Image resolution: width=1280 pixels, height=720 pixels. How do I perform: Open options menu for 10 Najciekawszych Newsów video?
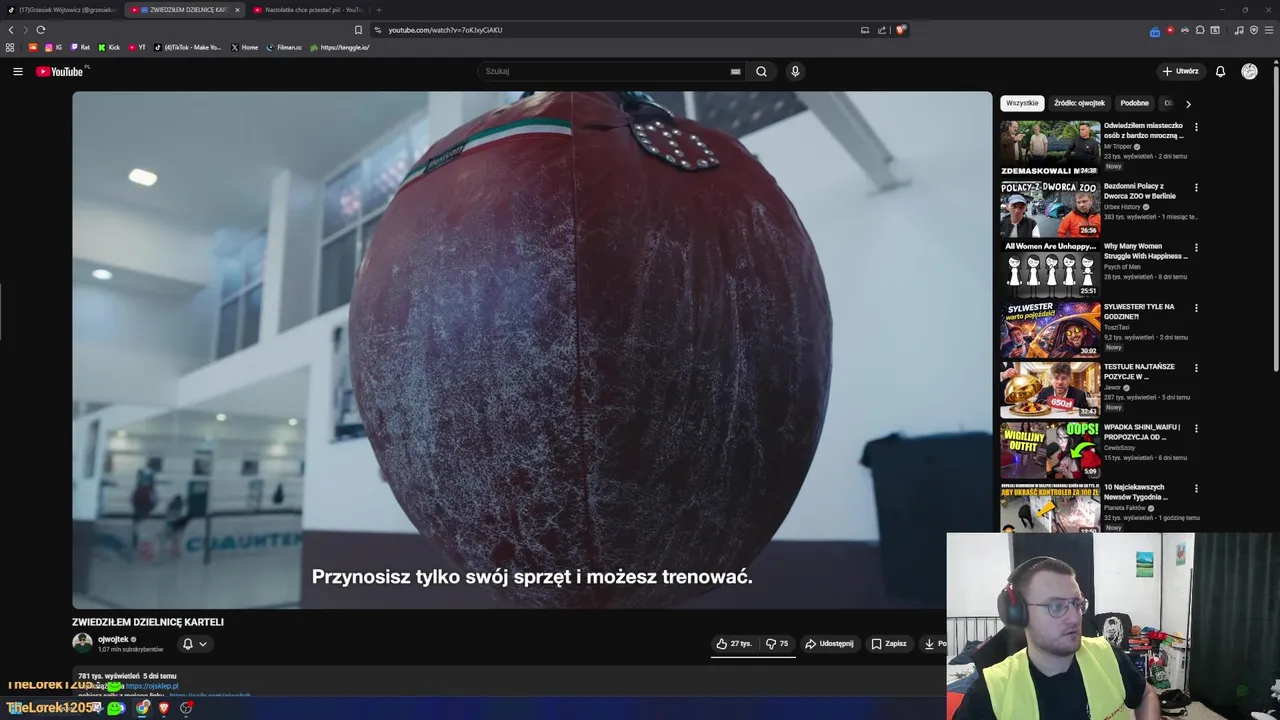pos(1196,488)
